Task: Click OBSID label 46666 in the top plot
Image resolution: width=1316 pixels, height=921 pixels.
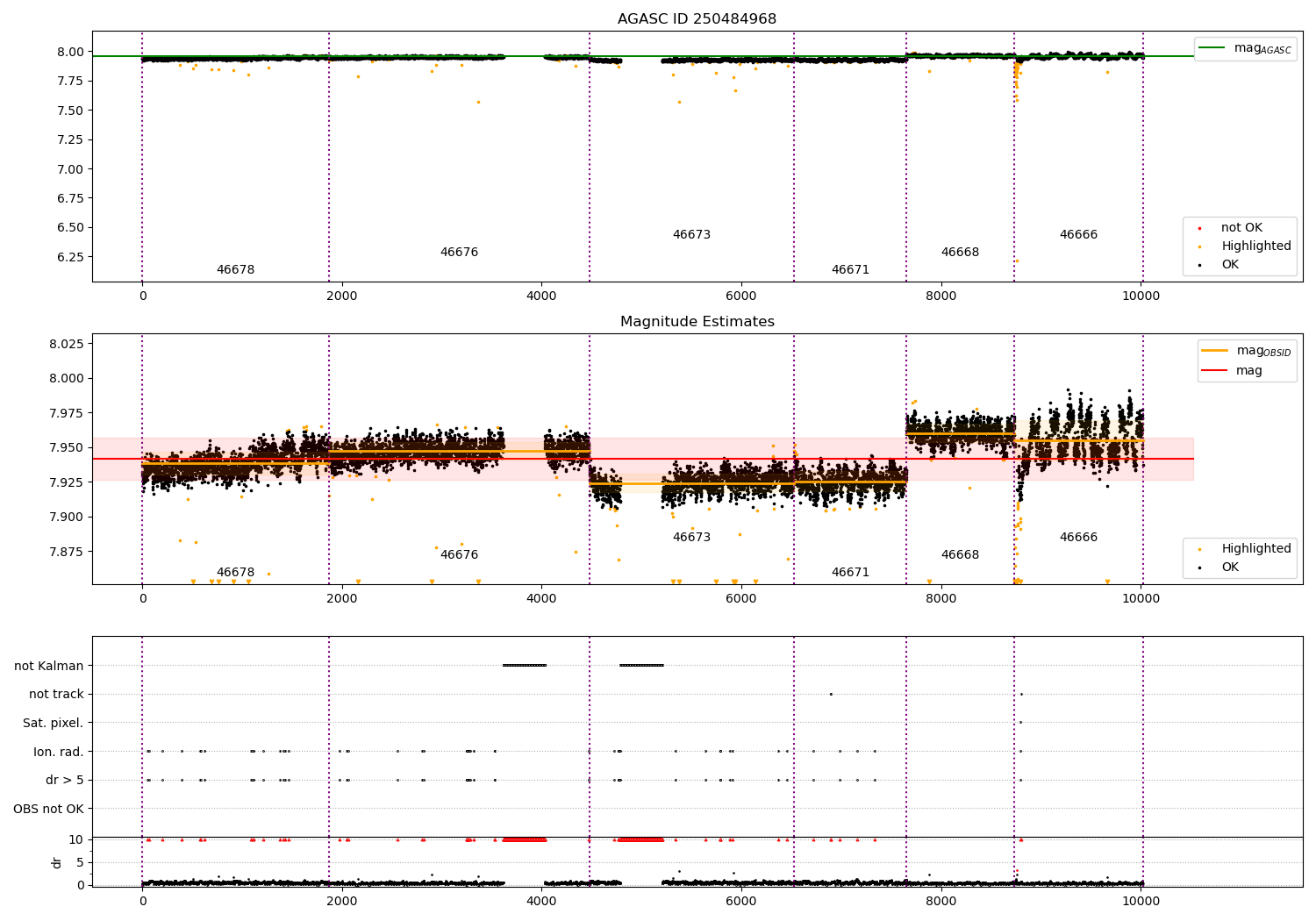Action: (x=1078, y=234)
